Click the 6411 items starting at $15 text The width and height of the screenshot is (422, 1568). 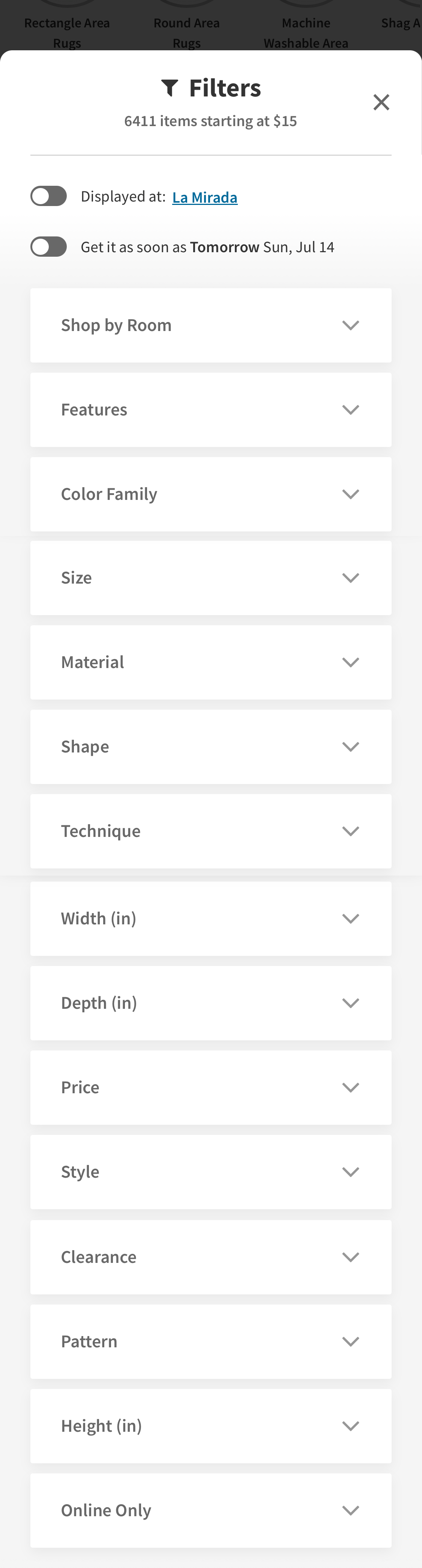pos(210,120)
